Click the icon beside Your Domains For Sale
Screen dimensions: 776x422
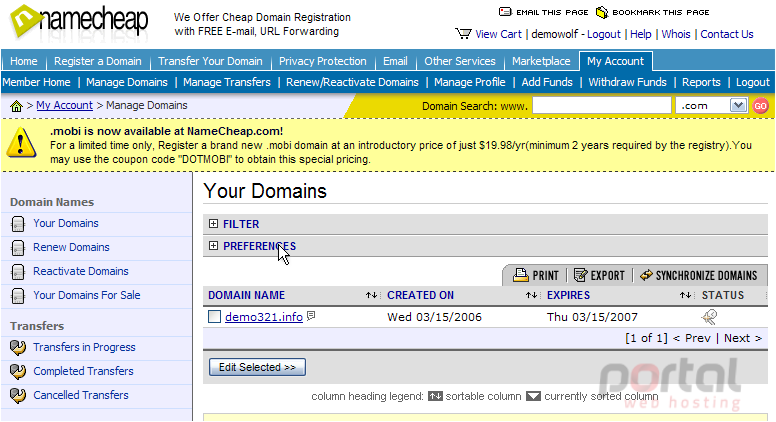(x=18, y=296)
